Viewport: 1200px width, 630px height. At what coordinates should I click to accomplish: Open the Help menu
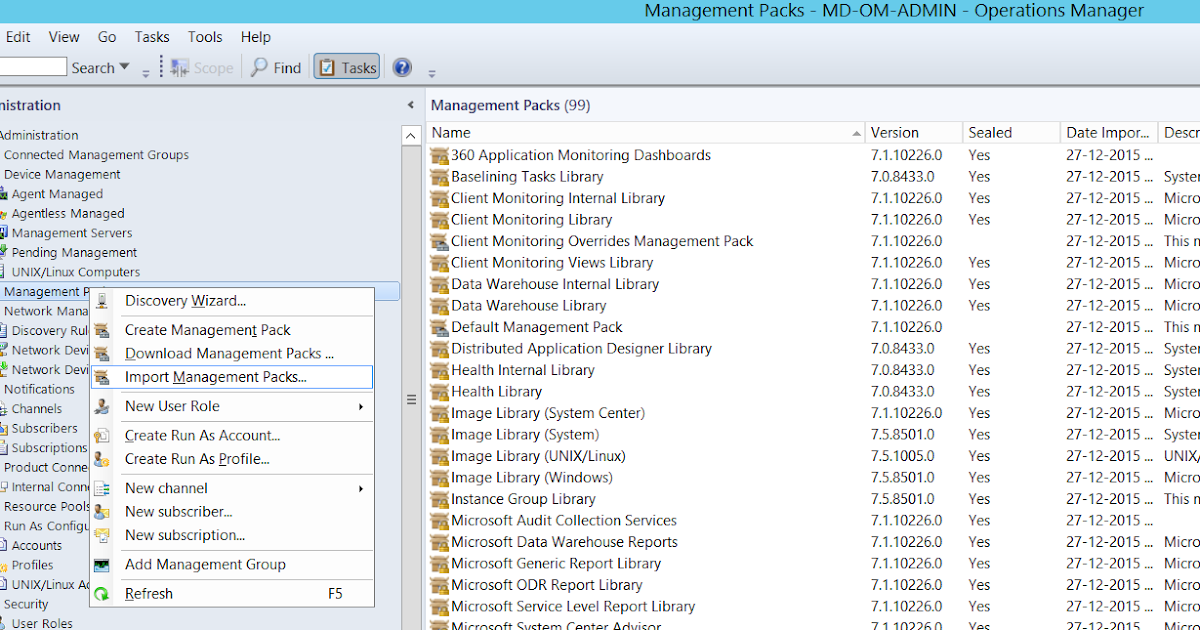point(255,37)
